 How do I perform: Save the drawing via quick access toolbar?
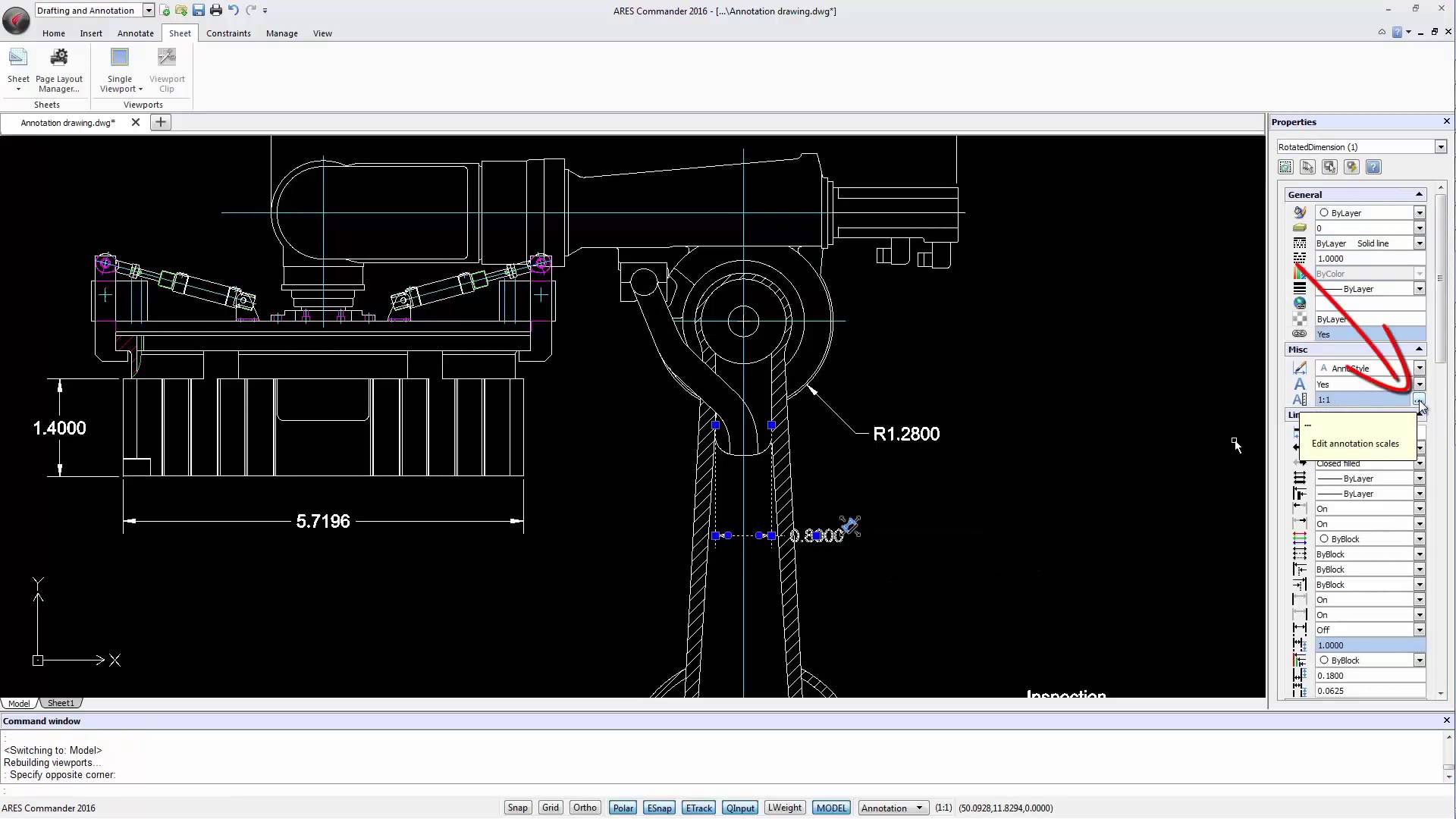[x=198, y=11]
